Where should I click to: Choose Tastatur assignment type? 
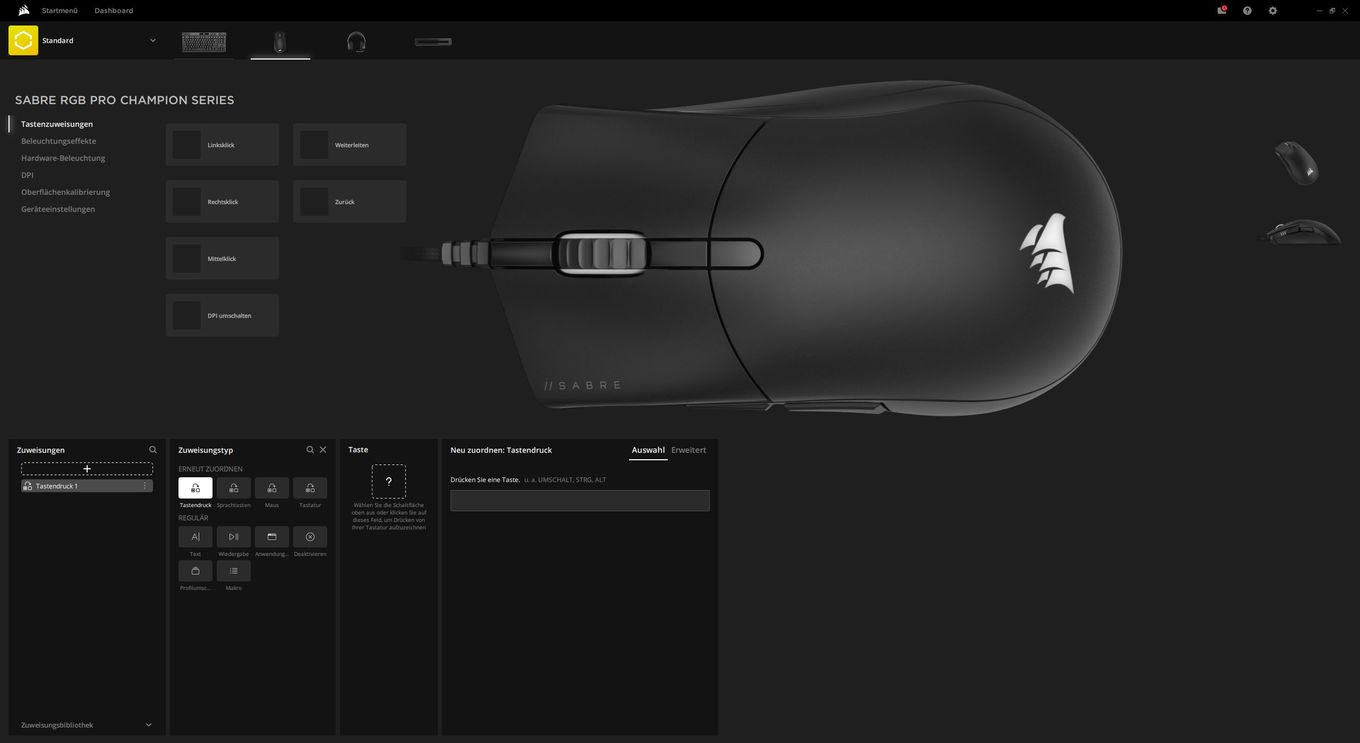[x=310, y=488]
